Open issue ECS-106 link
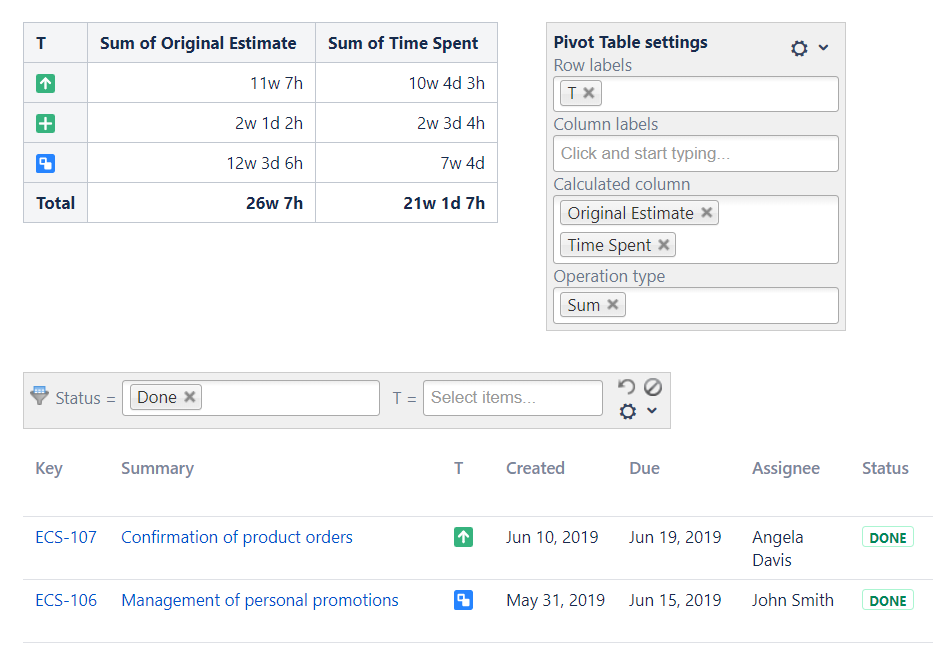Viewport: 933px width, 651px height. (66, 600)
